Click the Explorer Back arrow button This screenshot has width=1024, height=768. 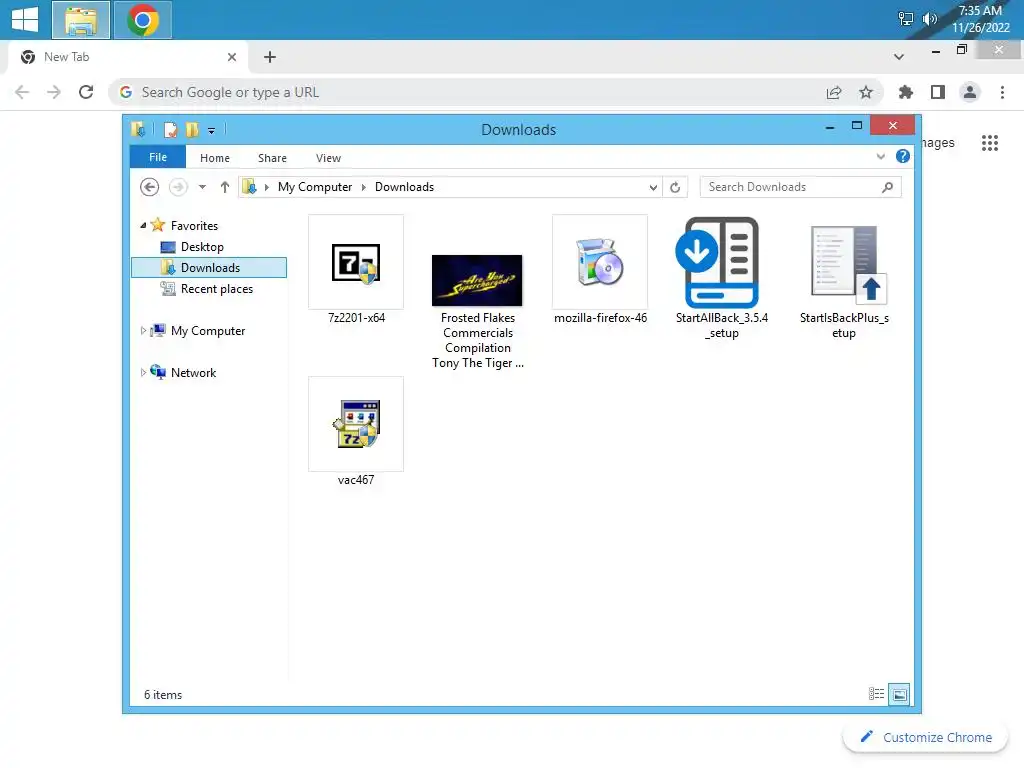pos(150,187)
